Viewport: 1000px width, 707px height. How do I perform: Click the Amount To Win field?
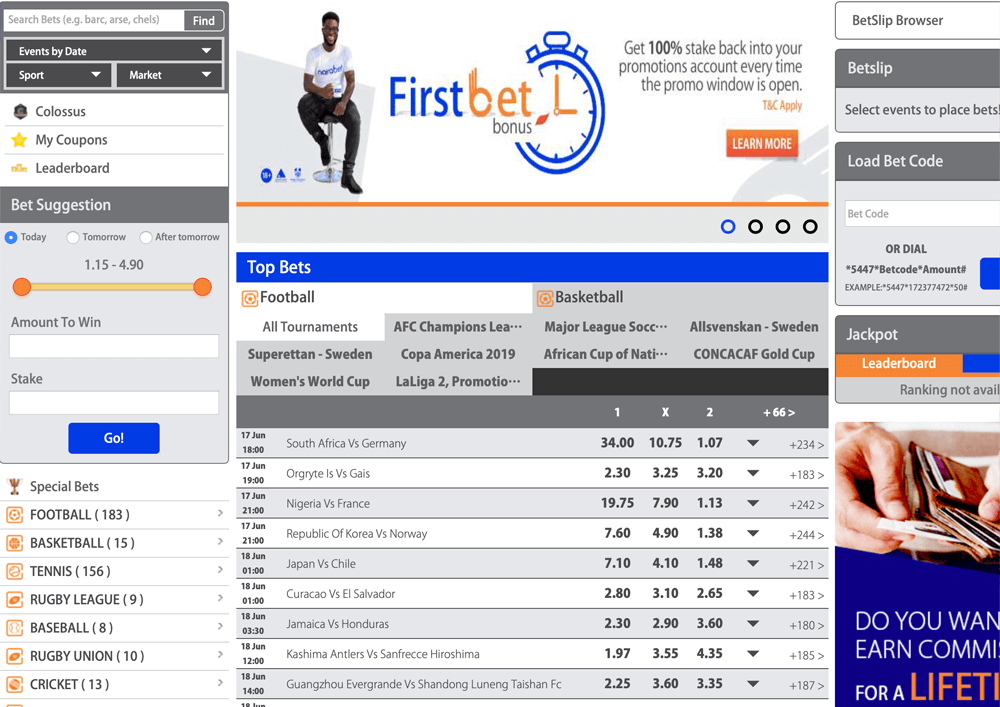(114, 346)
